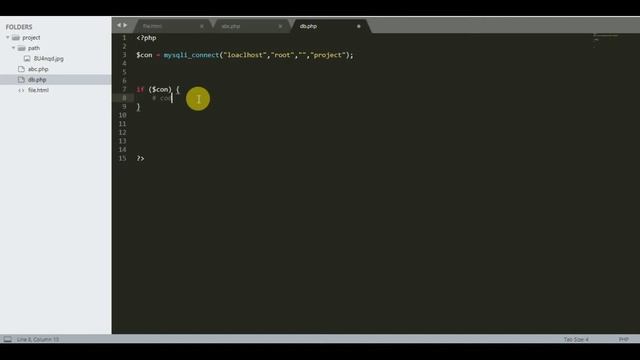640x360 pixels.
Task: Click the code icon beside file.html
Action: (x=21, y=90)
